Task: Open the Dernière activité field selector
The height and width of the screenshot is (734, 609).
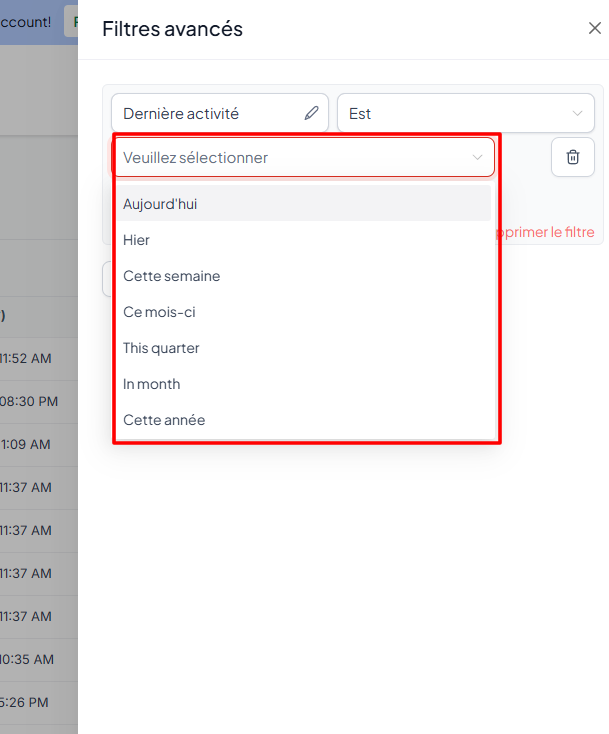Action: (x=210, y=114)
